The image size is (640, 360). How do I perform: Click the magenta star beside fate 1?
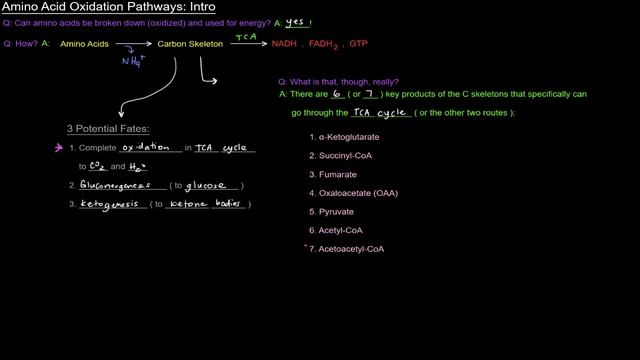(59, 147)
